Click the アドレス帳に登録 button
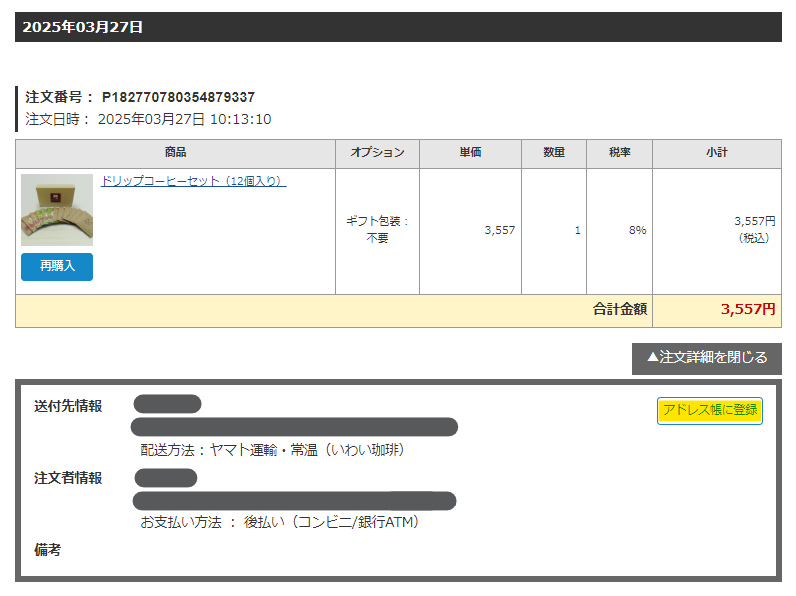The height and width of the screenshot is (596, 796). (x=709, y=410)
